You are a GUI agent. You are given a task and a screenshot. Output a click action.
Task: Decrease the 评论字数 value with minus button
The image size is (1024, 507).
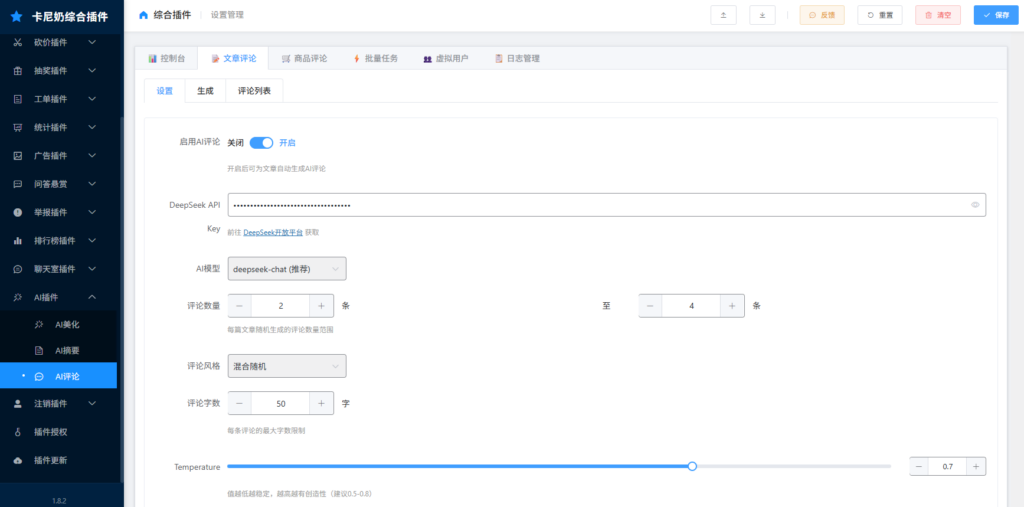coord(240,403)
